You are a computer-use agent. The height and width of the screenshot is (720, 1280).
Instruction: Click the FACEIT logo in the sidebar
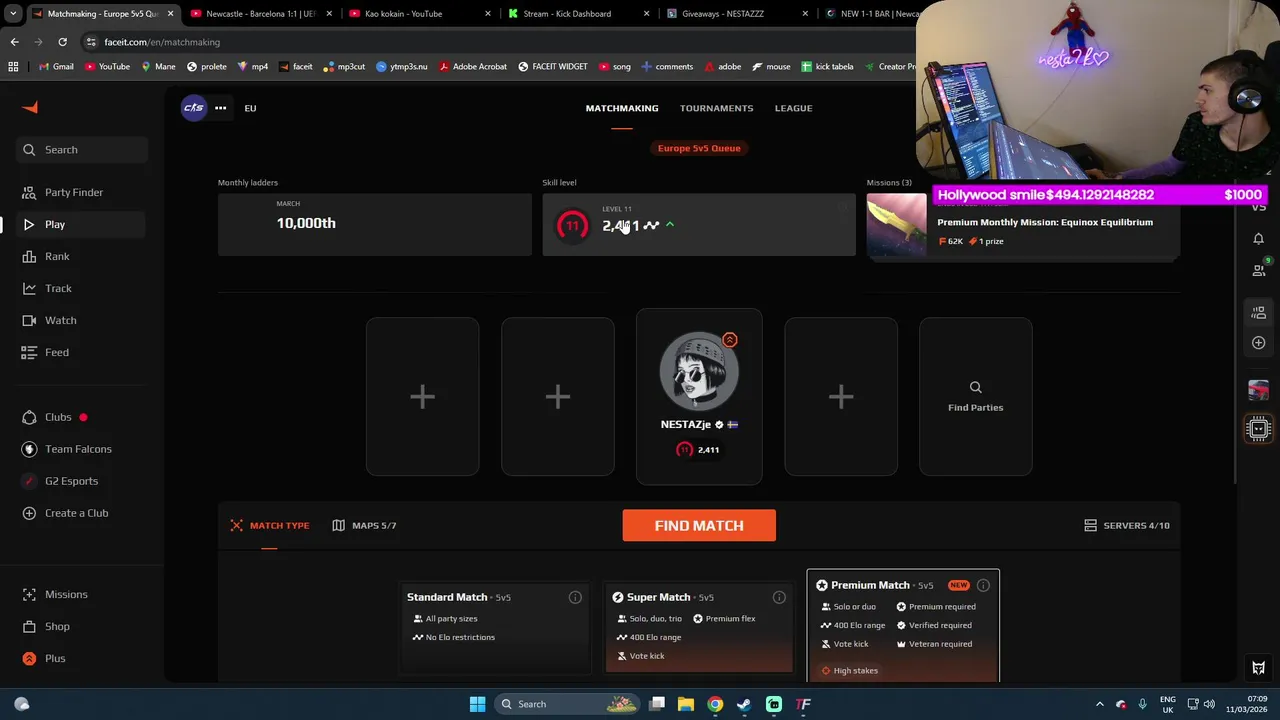pos(29,108)
